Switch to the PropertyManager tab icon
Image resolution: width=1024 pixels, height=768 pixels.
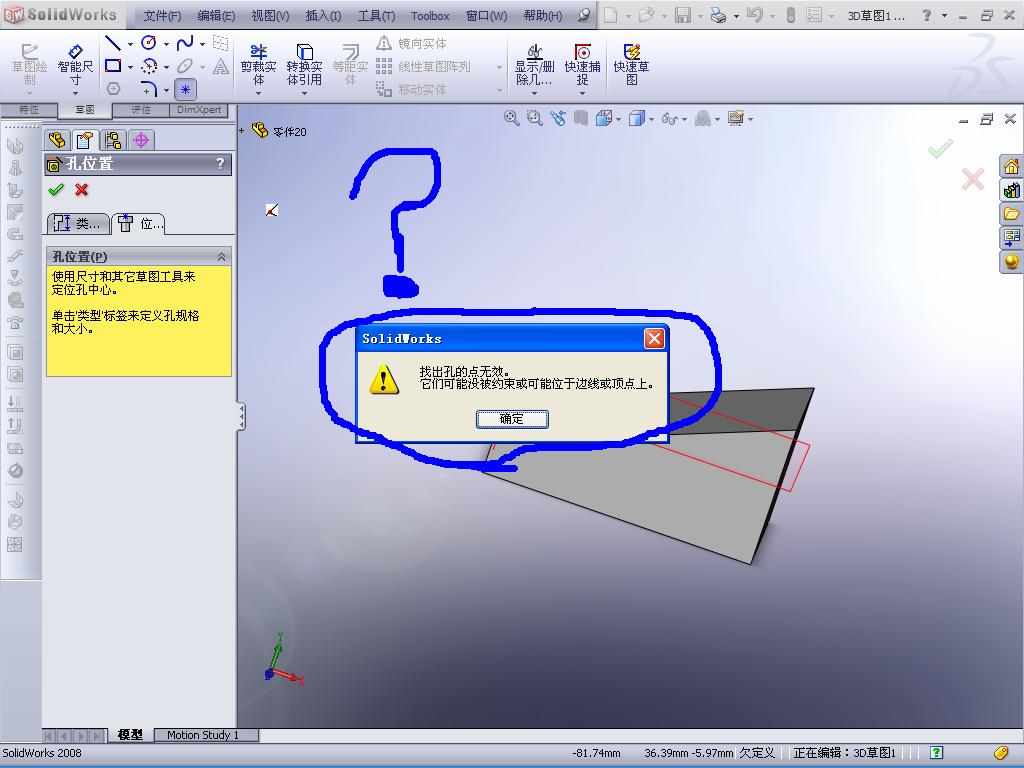click(84, 140)
